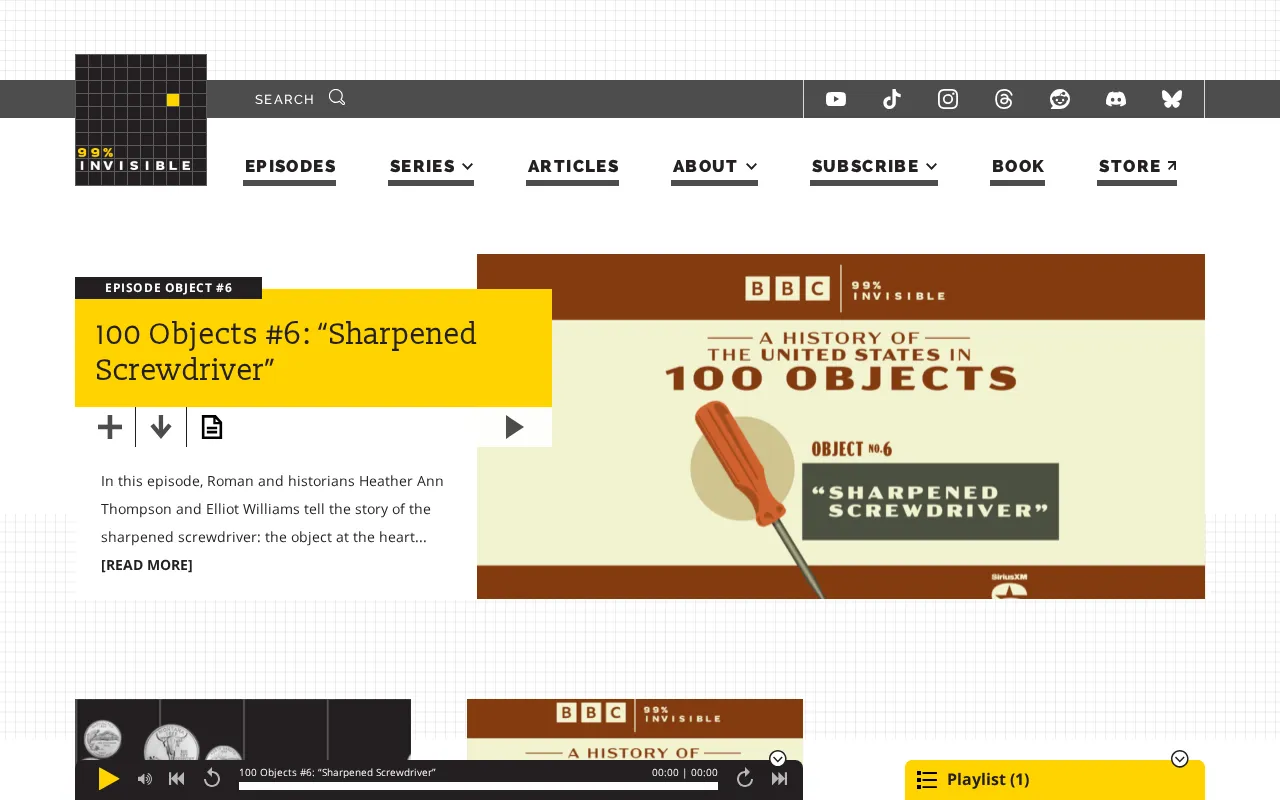This screenshot has height=800, width=1280.
Task: Skip to previous track in player
Action: click(x=177, y=779)
